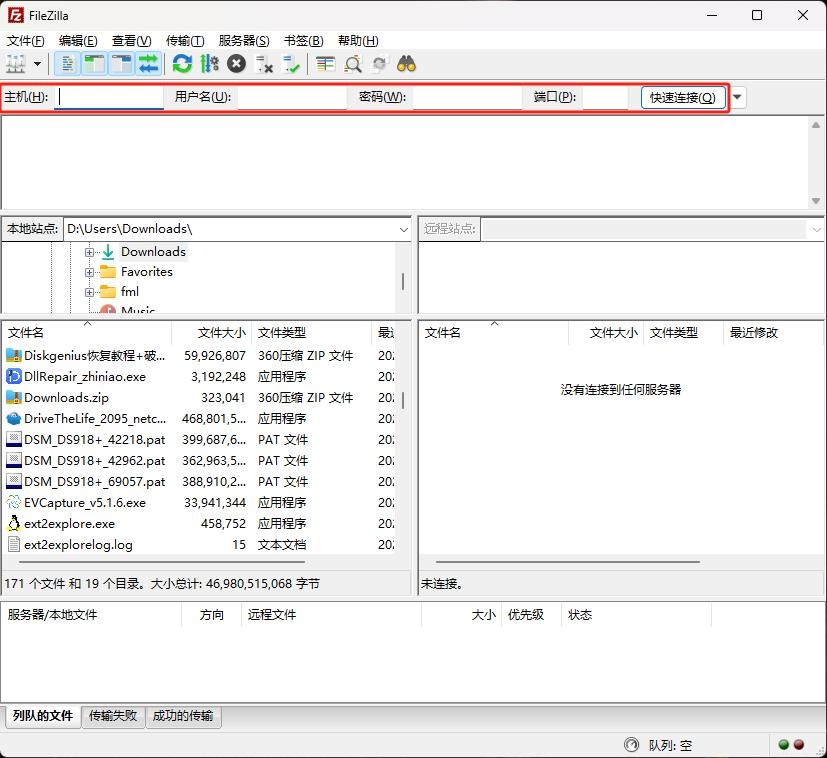Screen dimensions: 827x758
Task: Open the 传输(T) menu
Action: (x=185, y=41)
